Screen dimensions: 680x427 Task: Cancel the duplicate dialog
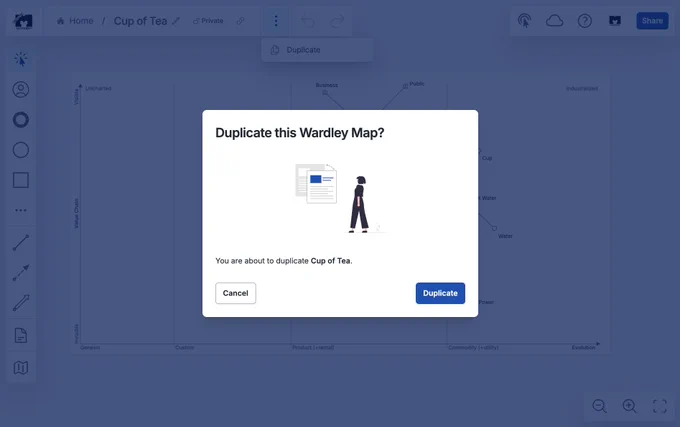pos(235,293)
